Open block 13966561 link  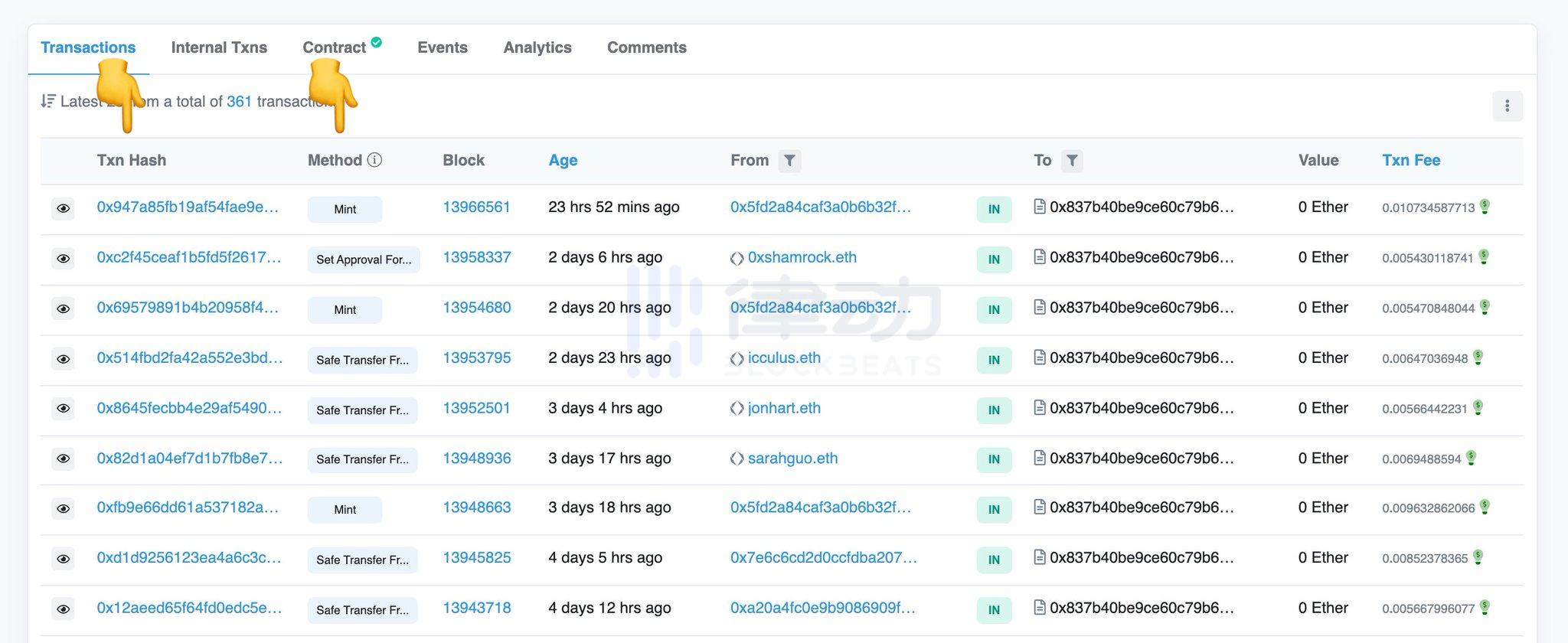(x=476, y=207)
